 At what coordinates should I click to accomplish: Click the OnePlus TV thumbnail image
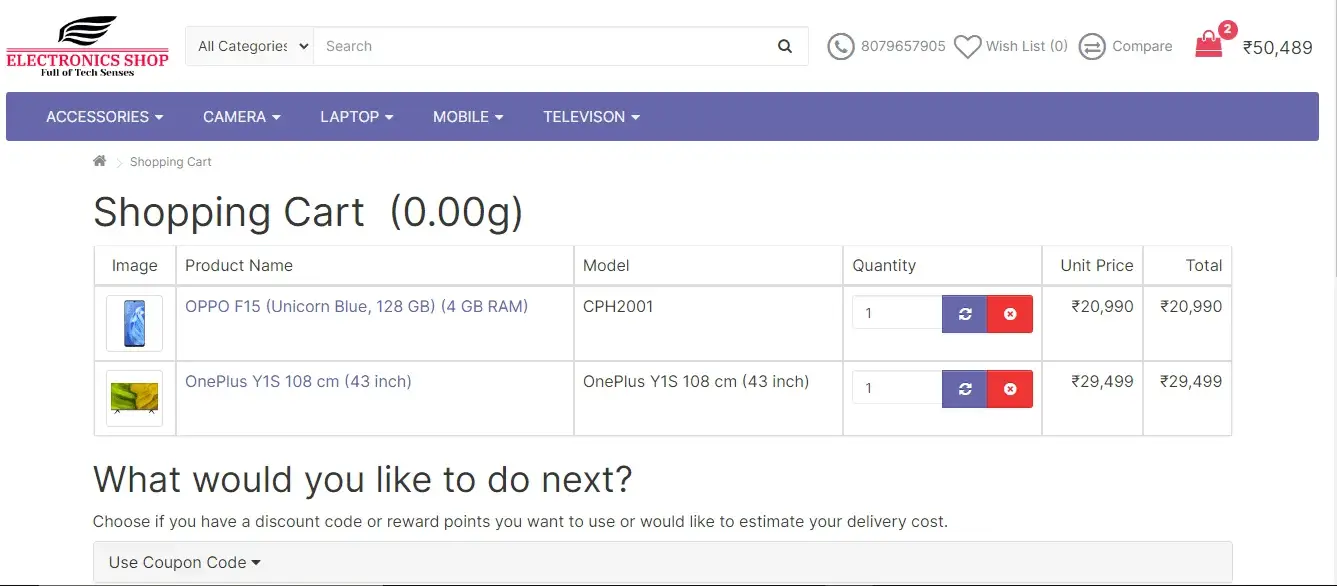pos(134,398)
